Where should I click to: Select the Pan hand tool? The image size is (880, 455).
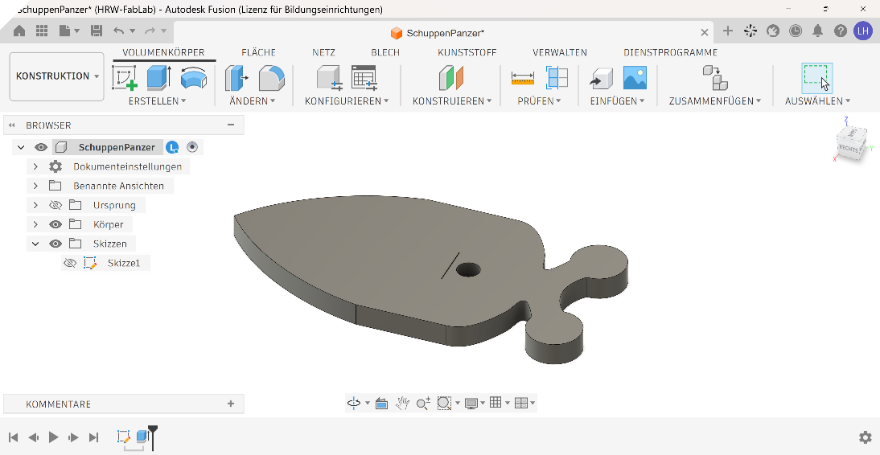click(x=402, y=403)
